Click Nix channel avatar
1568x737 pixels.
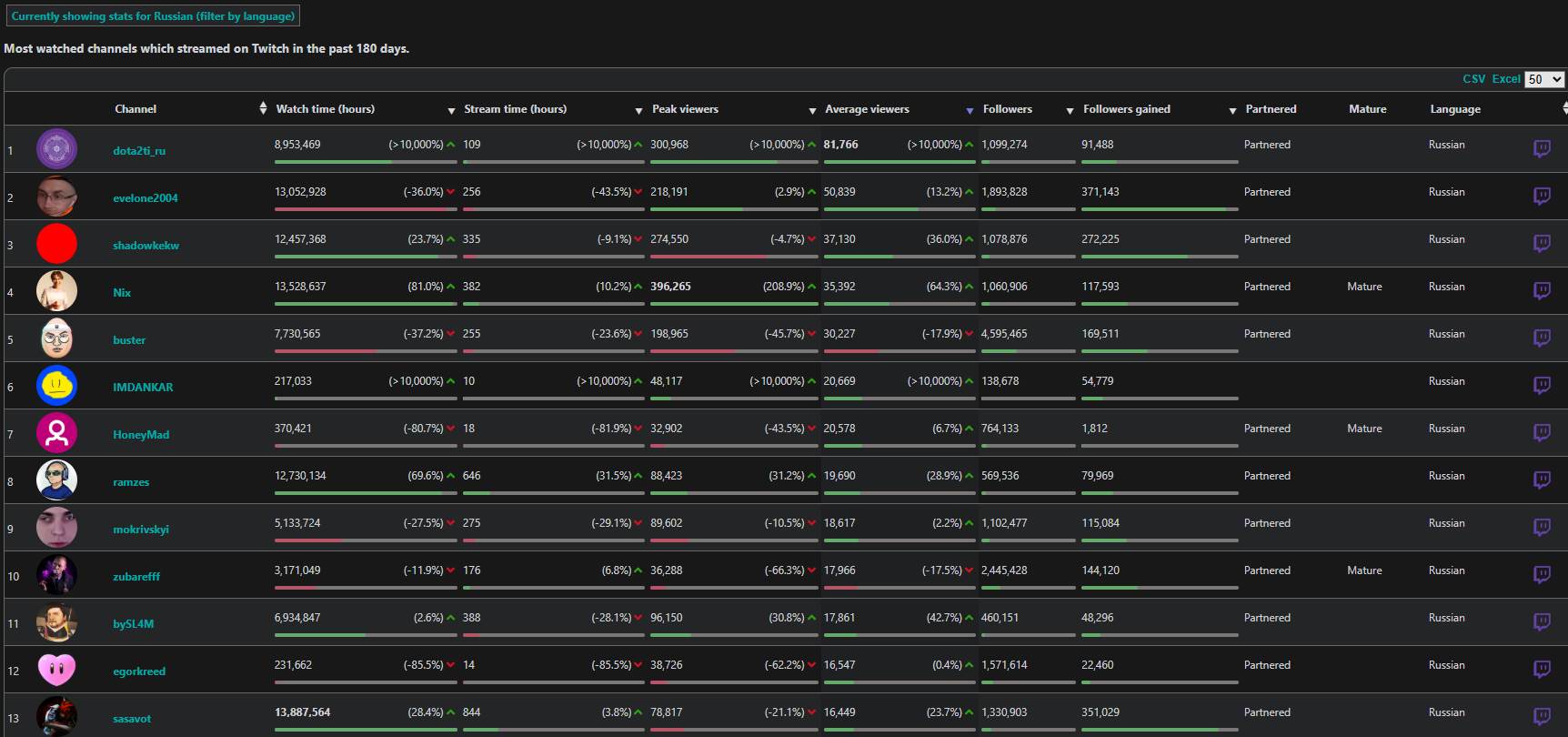pos(56,291)
